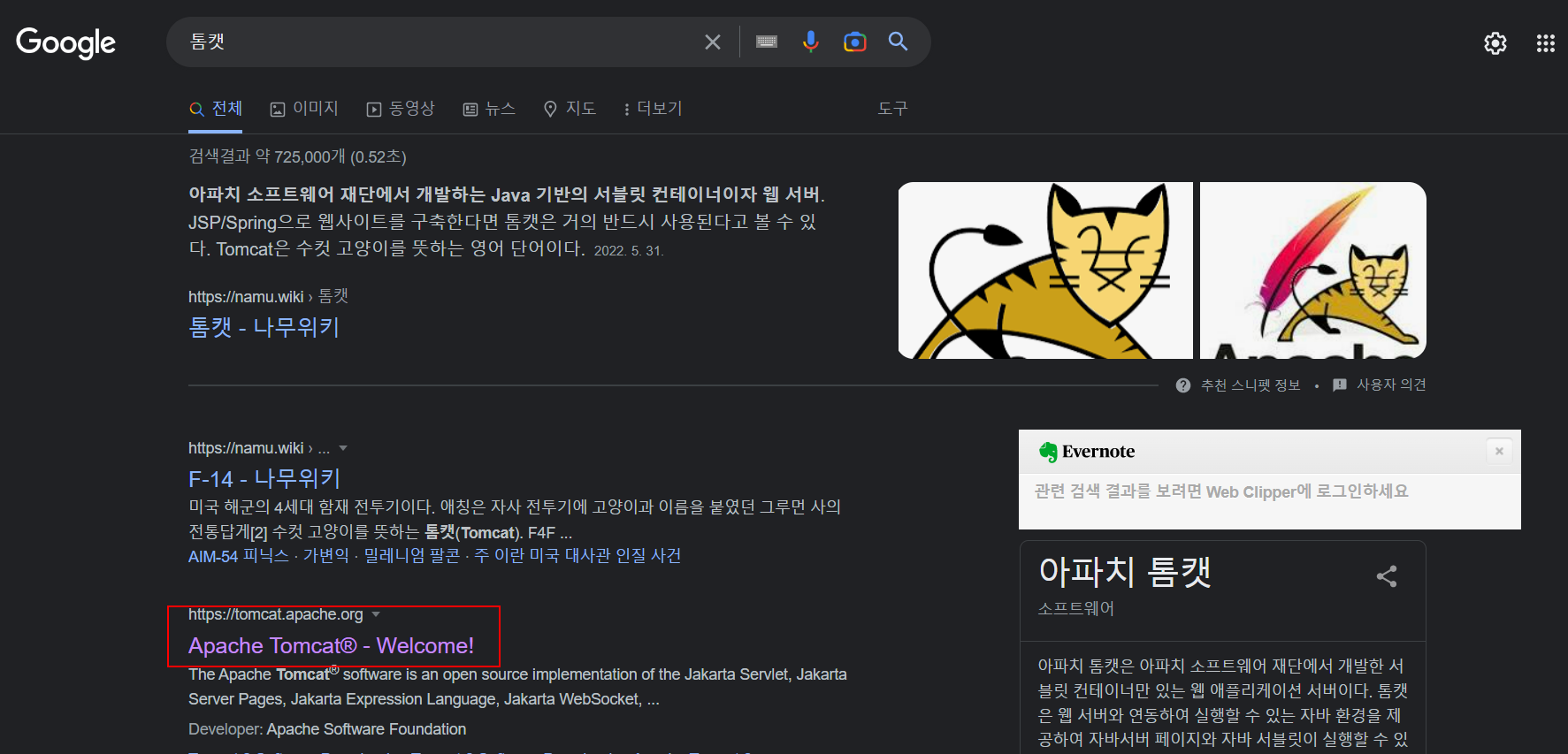Clear the search box with the X icon
This screenshot has width=1568, height=754.
713,42
